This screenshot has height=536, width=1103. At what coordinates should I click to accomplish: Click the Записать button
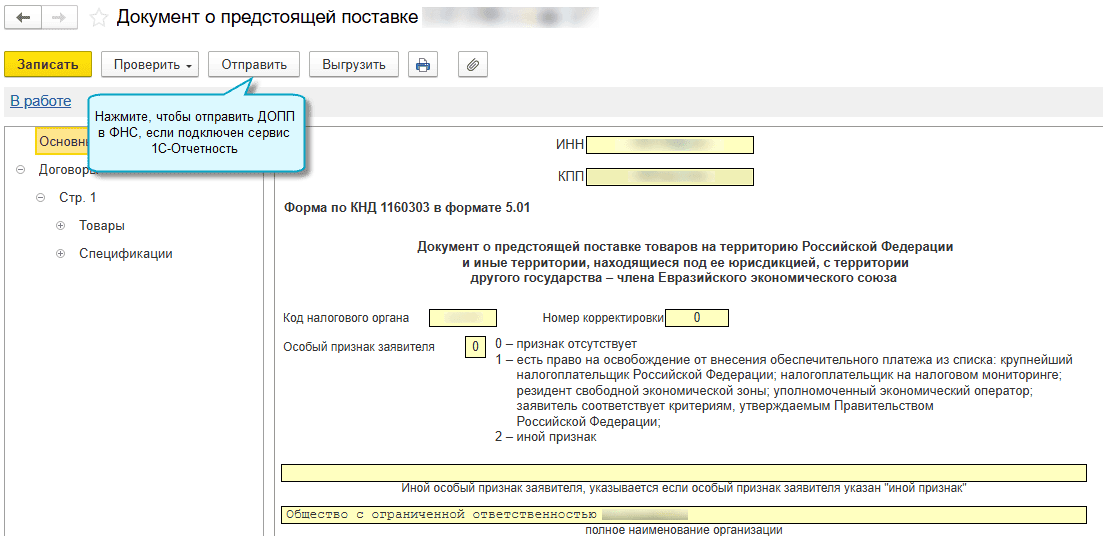(48, 65)
